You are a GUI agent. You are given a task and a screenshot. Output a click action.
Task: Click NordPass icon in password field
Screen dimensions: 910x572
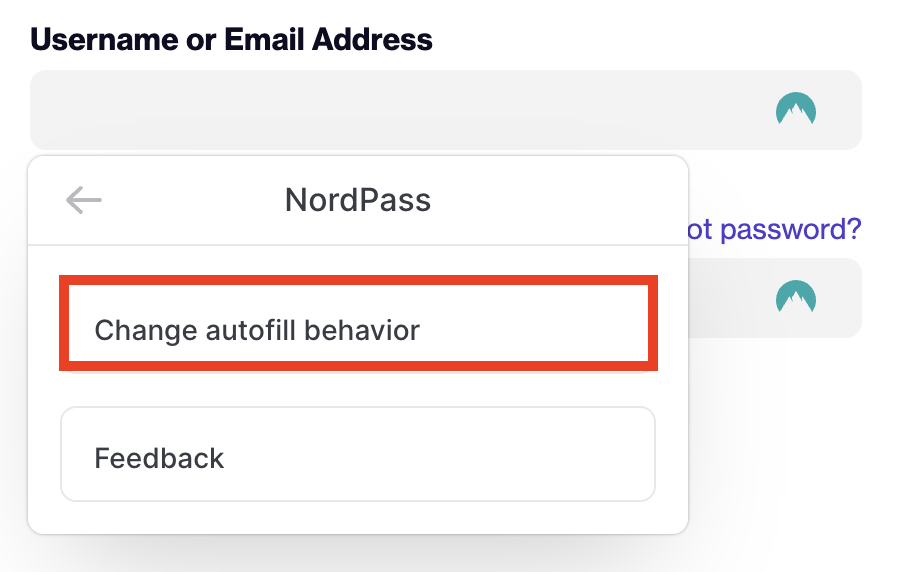click(796, 297)
